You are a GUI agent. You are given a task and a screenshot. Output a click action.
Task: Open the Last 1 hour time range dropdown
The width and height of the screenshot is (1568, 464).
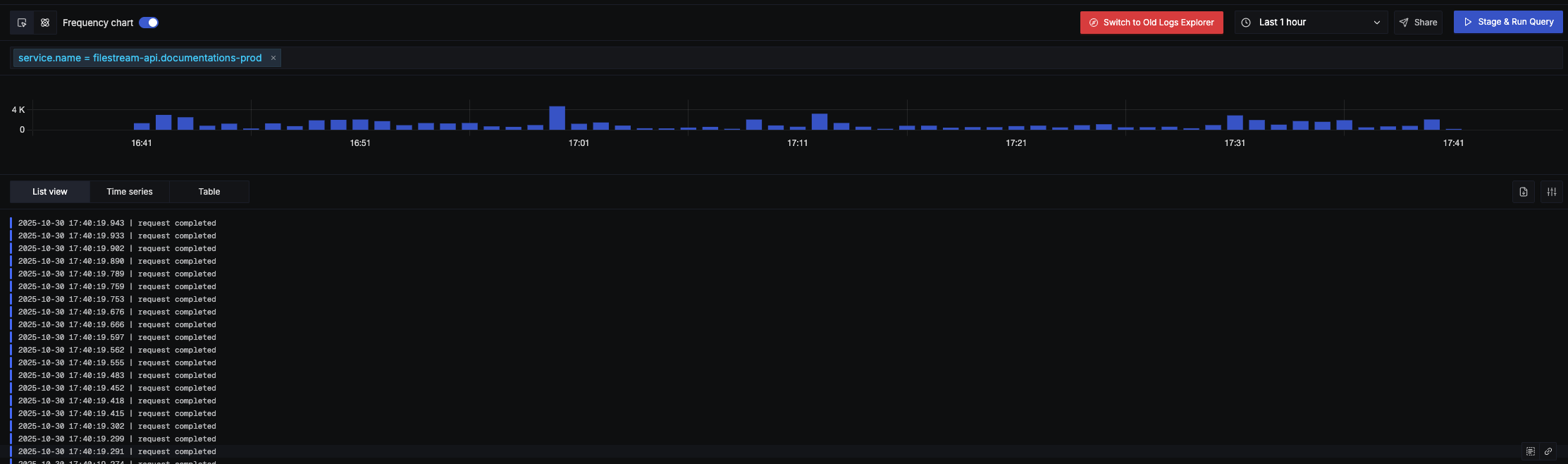tap(1311, 23)
